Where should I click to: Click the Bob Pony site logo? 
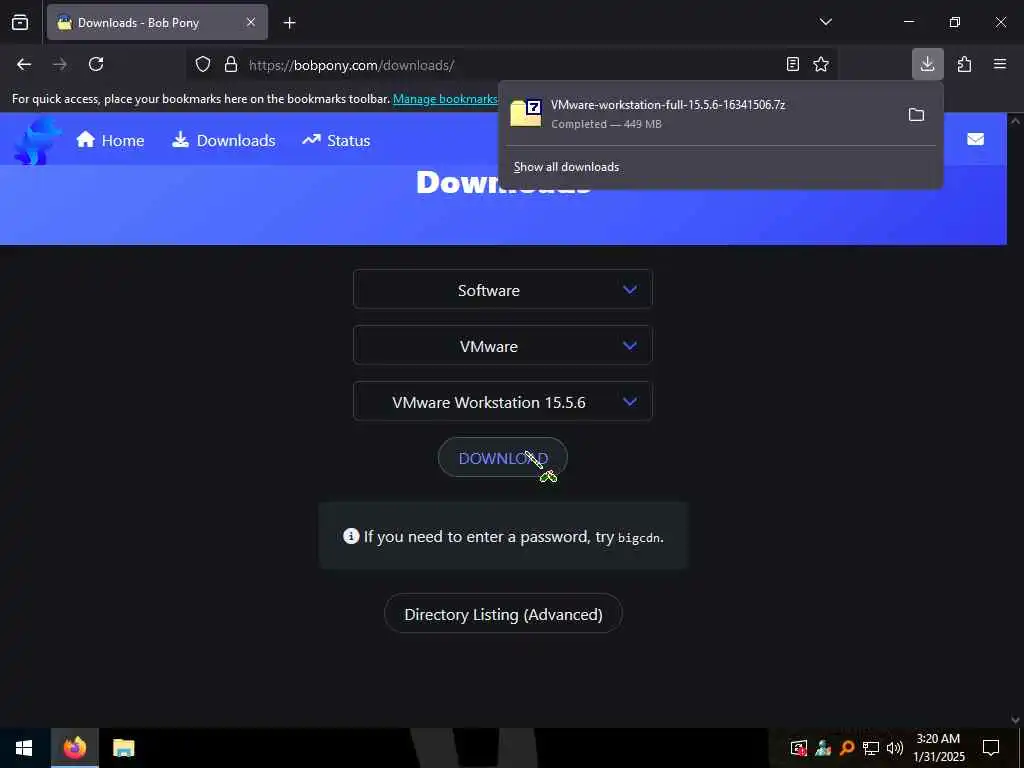point(37,140)
